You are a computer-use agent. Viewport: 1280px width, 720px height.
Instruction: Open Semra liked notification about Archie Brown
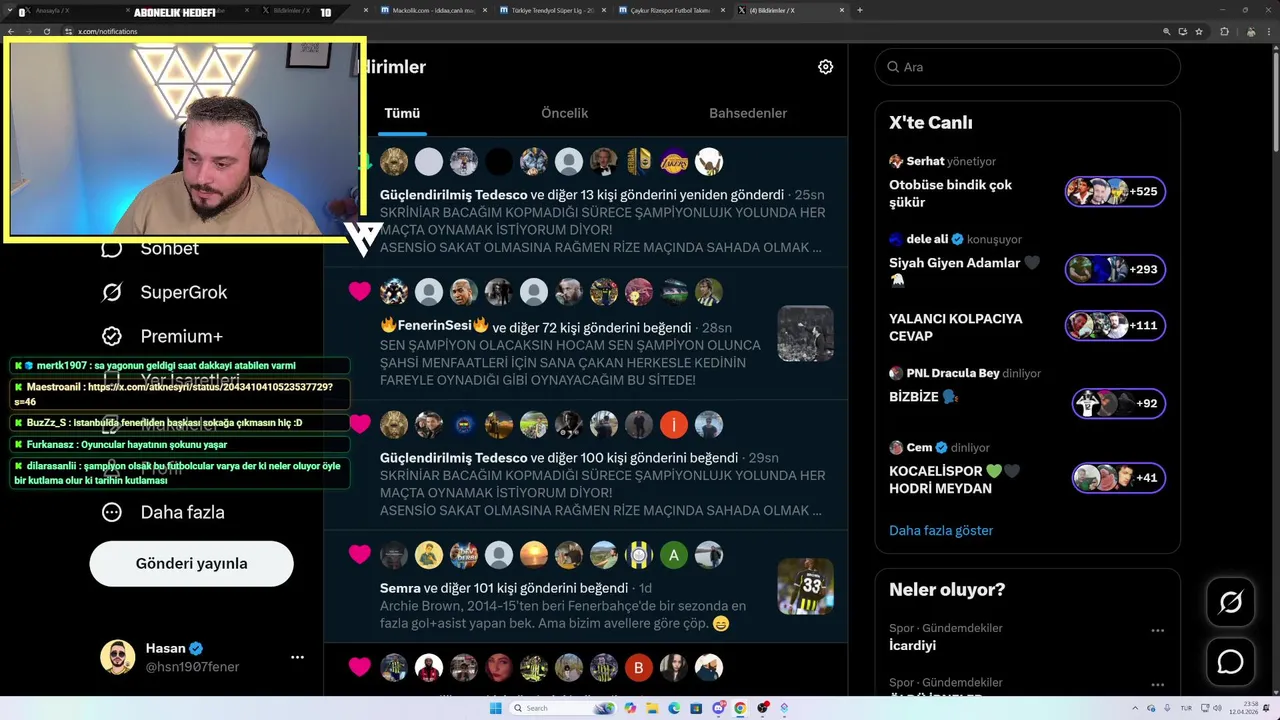[563, 605]
